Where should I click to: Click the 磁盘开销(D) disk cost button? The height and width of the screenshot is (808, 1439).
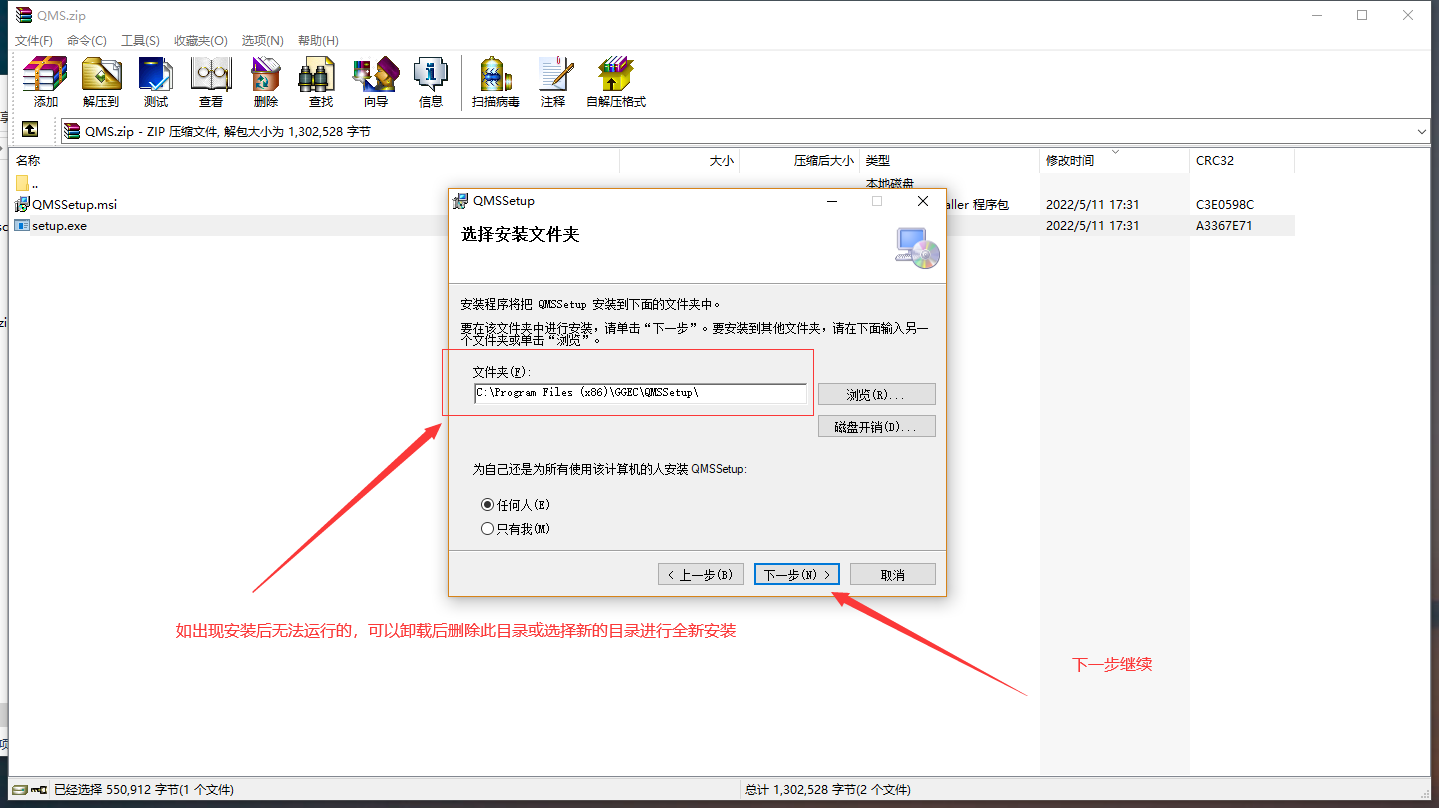pyautogui.click(x=876, y=426)
